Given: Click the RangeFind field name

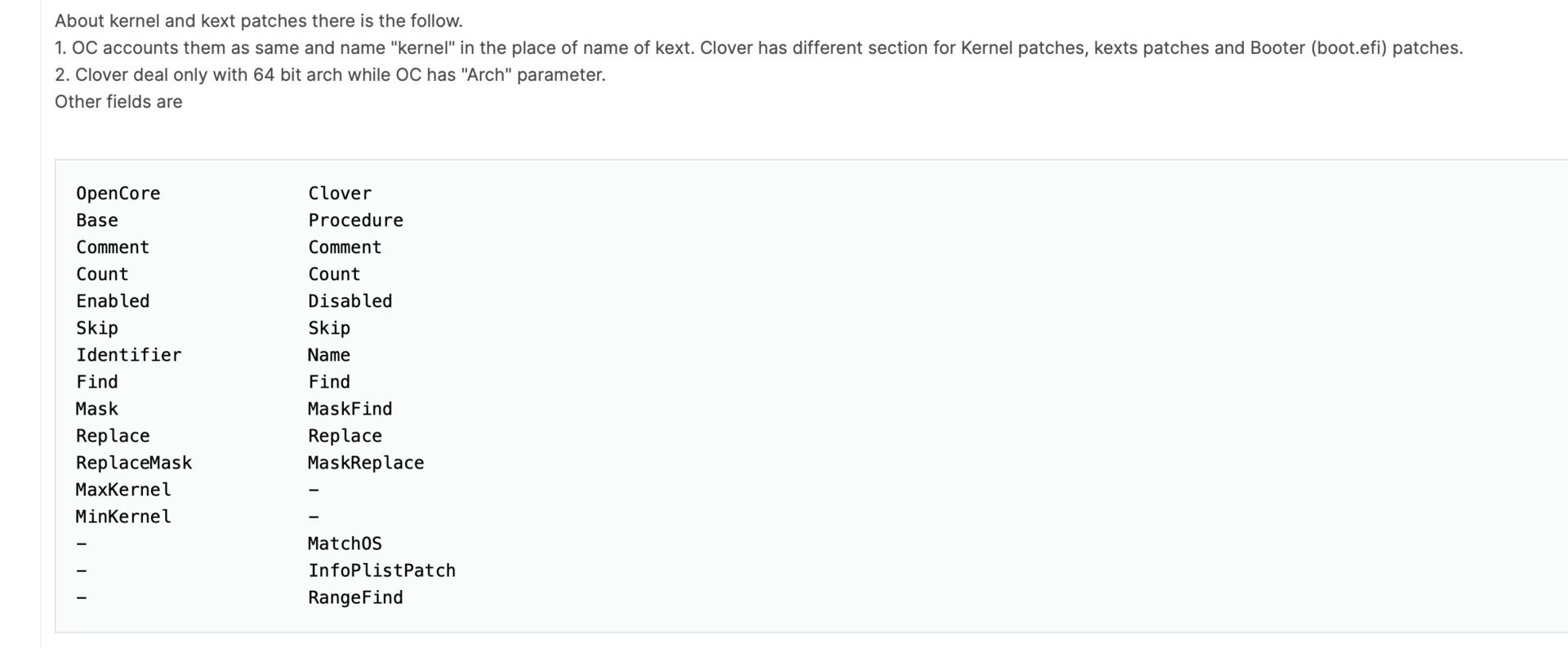Looking at the screenshot, I should click(355, 597).
